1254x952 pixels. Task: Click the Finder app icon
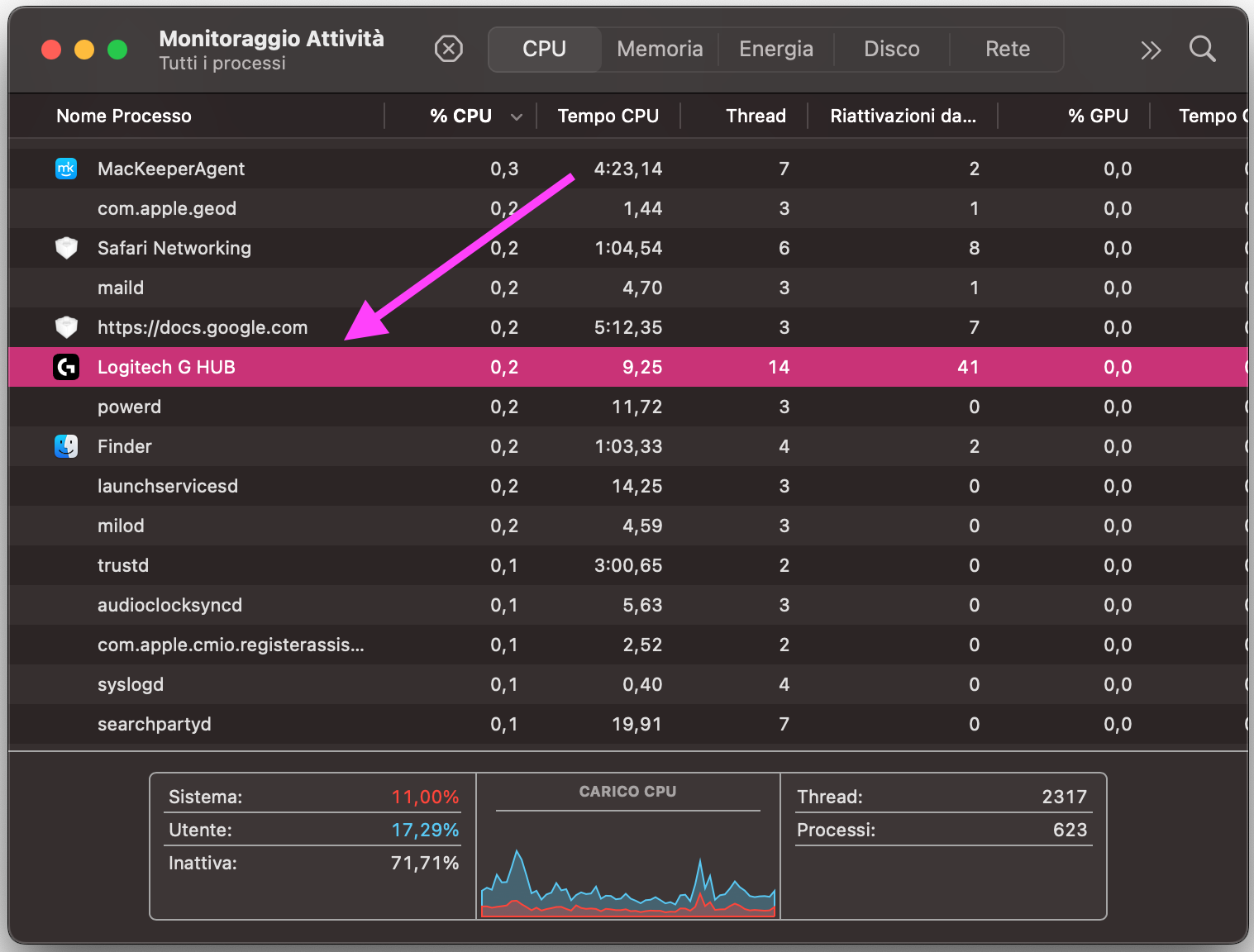[x=66, y=446]
